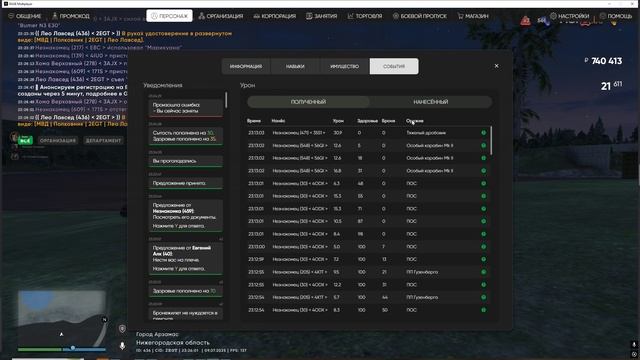Select the 23:12:59 damage row
The height and width of the screenshot is (360, 640).
(x=368, y=259)
